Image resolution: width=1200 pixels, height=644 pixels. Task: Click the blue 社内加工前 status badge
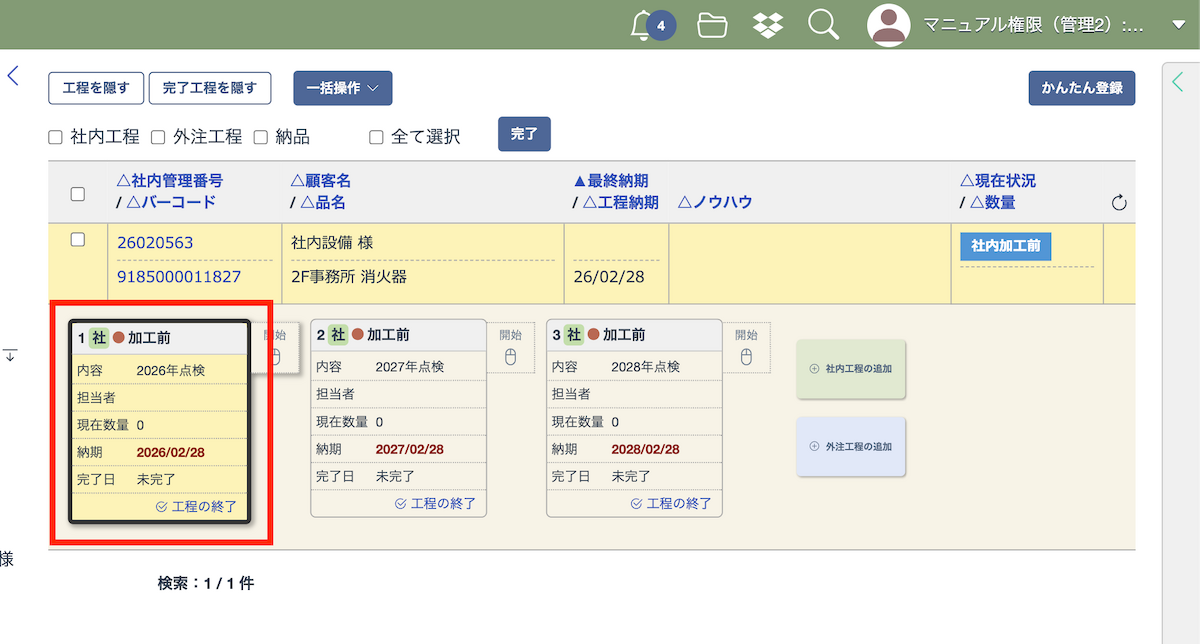1005,246
